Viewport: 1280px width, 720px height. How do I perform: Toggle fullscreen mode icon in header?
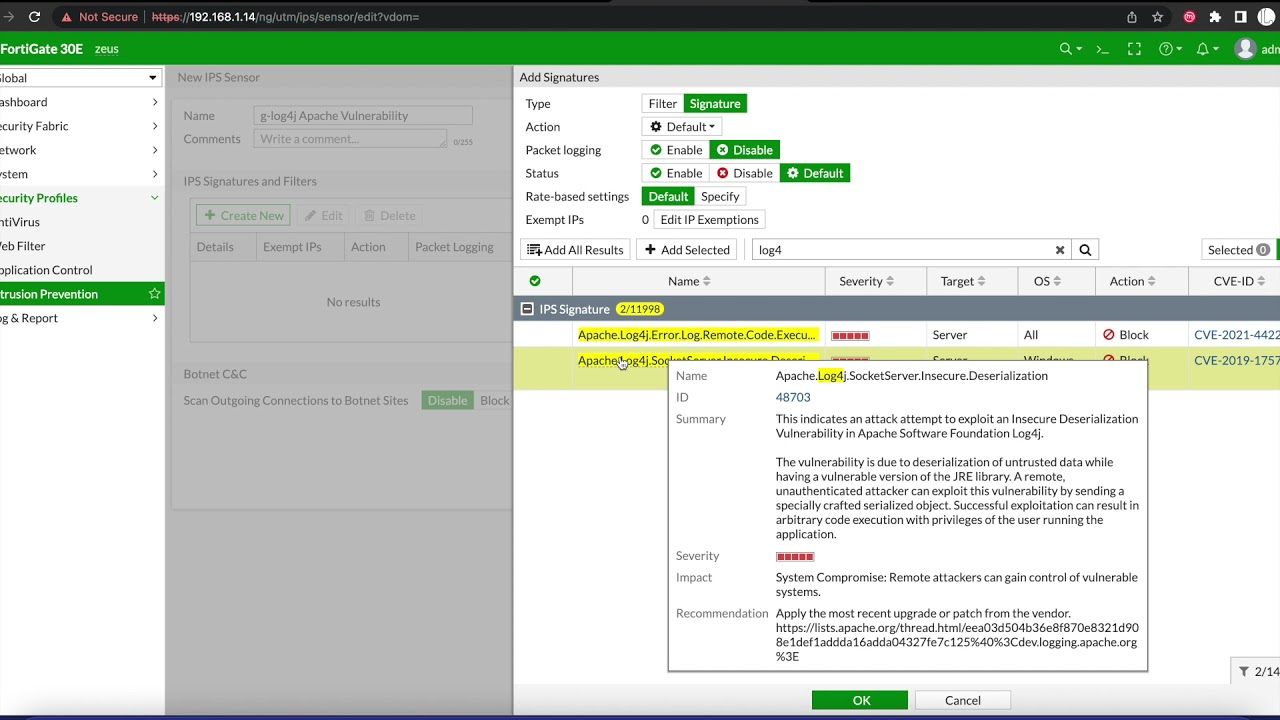[x=1134, y=49]
